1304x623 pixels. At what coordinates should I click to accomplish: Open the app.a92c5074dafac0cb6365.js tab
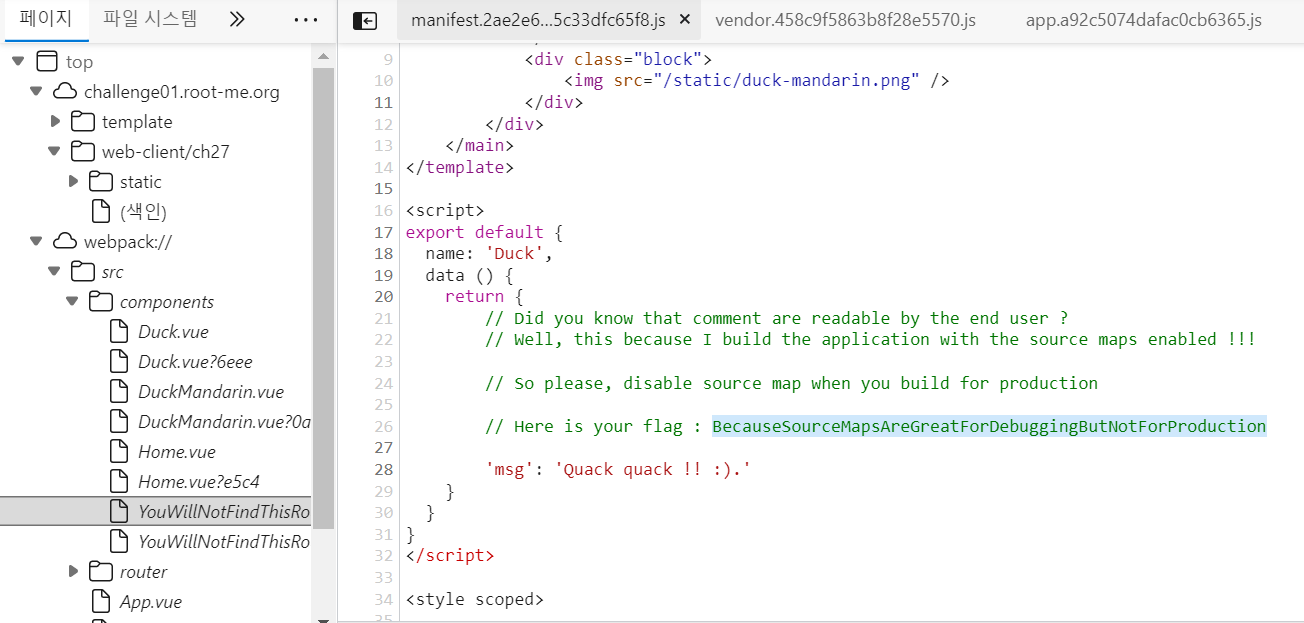pyautogui.click(x=1143, y=20)
